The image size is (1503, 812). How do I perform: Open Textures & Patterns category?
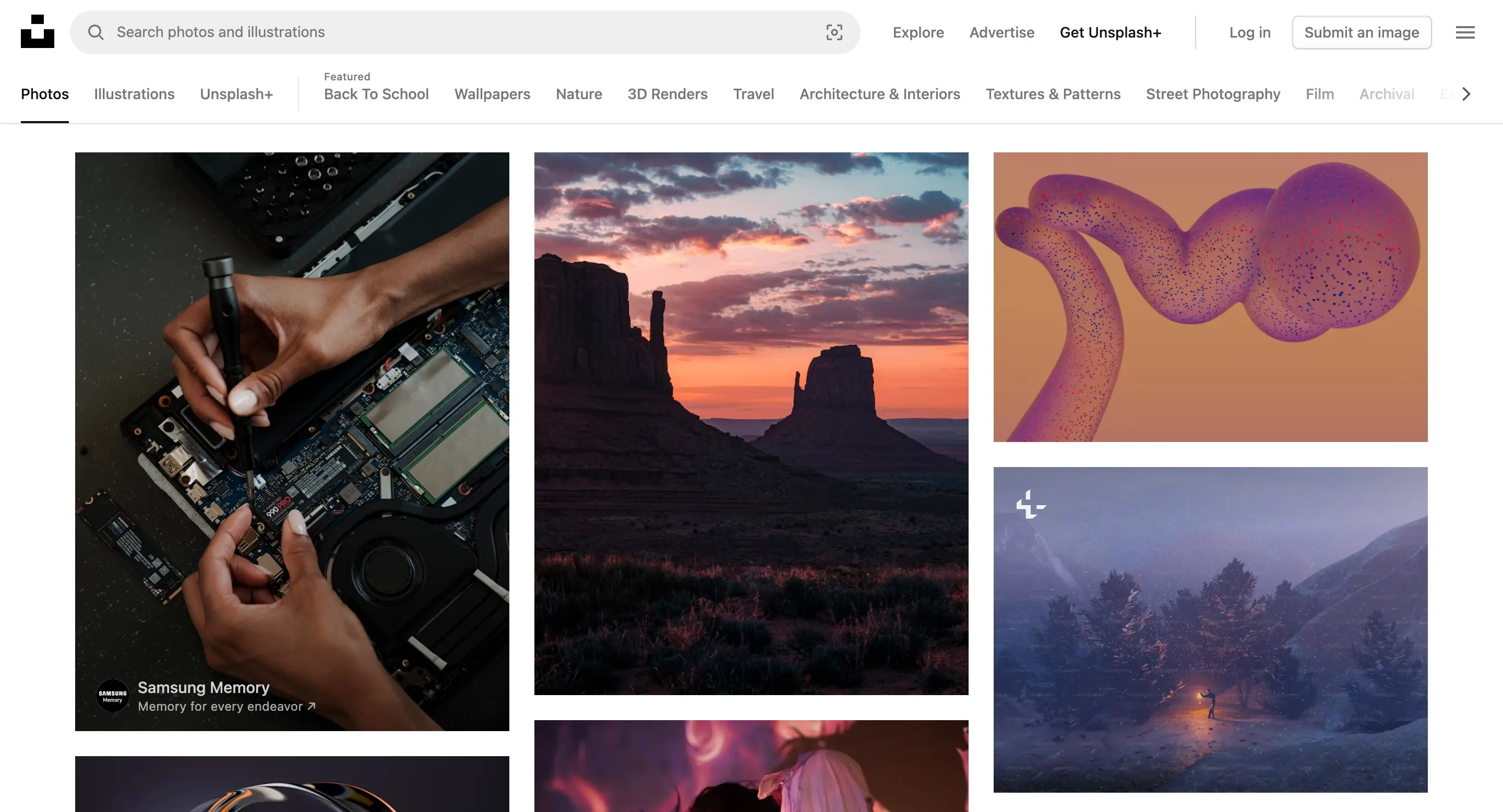[x=1053, y=94]
